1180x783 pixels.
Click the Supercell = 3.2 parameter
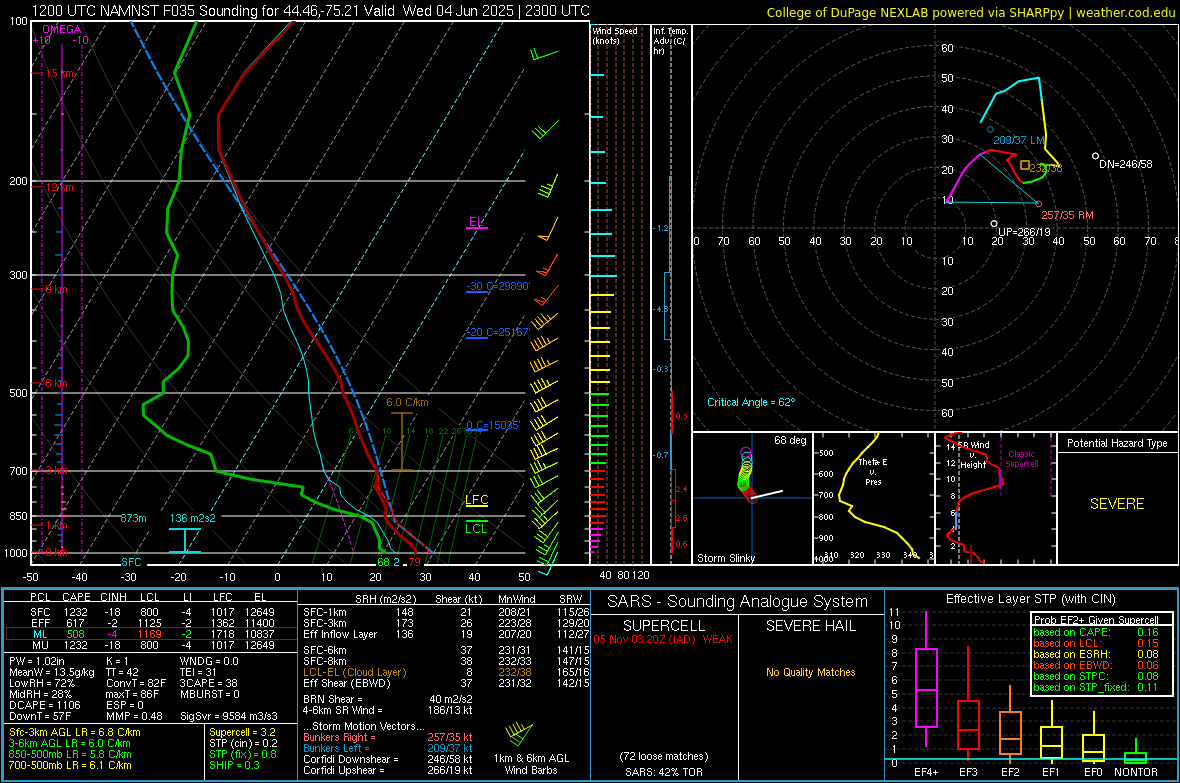[x=242, y=733]
